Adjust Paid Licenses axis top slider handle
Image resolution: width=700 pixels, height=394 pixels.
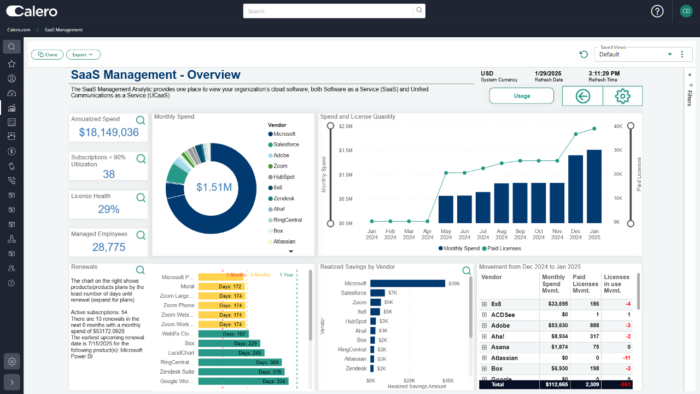tap(630, 126)
